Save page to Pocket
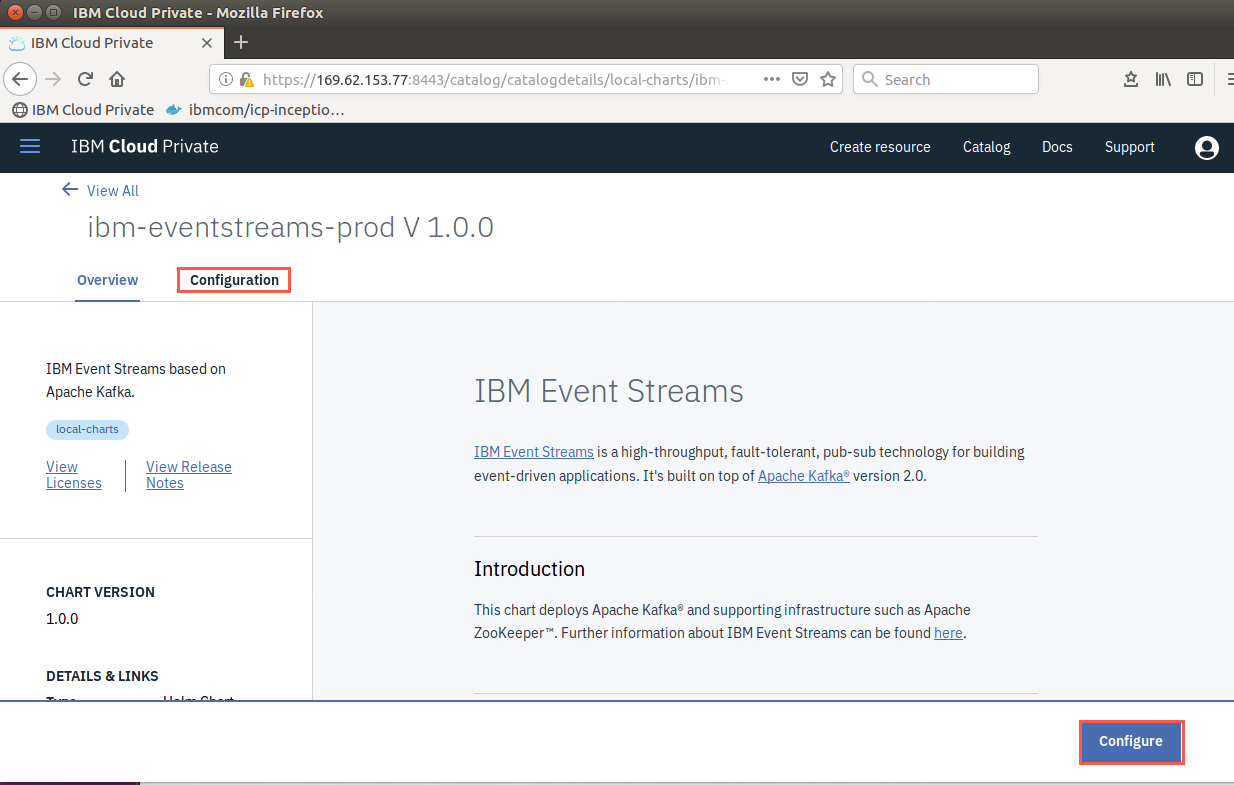Image resolution: width=1234 pixels, height=785 pixels. 800,79
